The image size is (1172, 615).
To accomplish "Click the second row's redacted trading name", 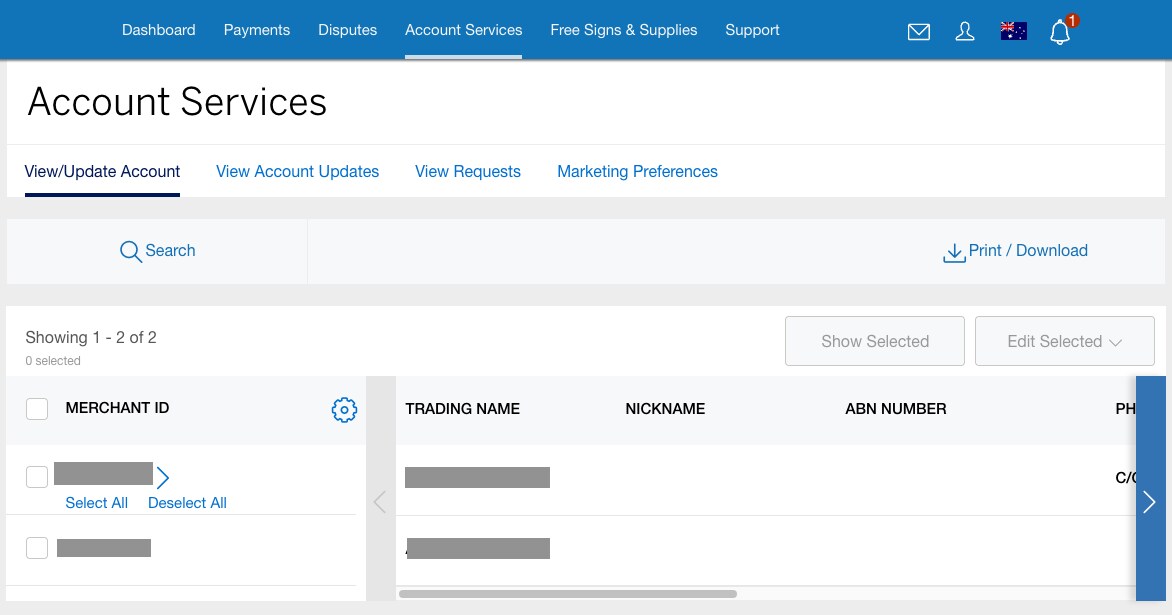I will point(478,548).
